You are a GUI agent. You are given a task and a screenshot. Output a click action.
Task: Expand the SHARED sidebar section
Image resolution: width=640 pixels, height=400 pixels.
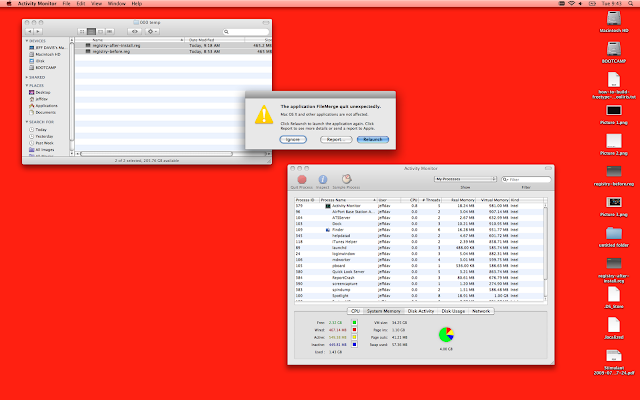coord(27,77)
